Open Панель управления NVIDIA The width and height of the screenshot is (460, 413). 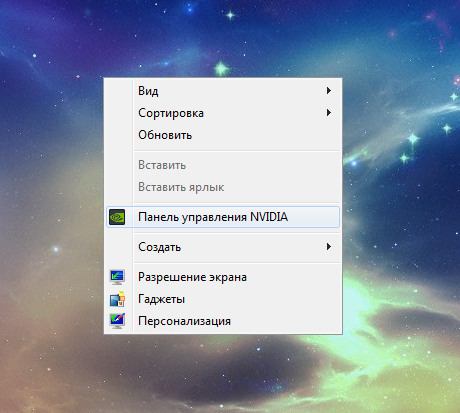click(x=223, y=217)
